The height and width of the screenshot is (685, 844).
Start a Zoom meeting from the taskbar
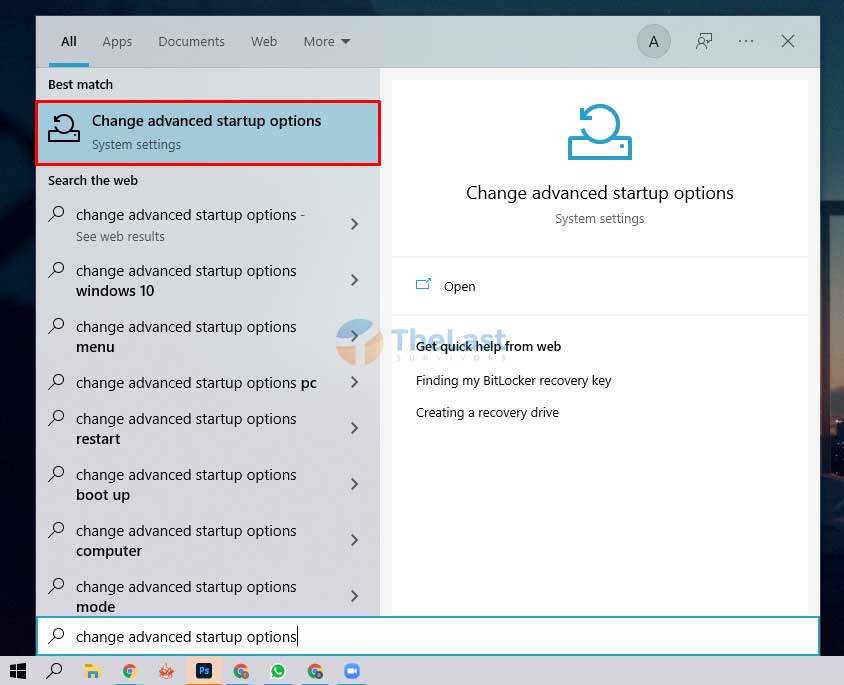(352, 671)
